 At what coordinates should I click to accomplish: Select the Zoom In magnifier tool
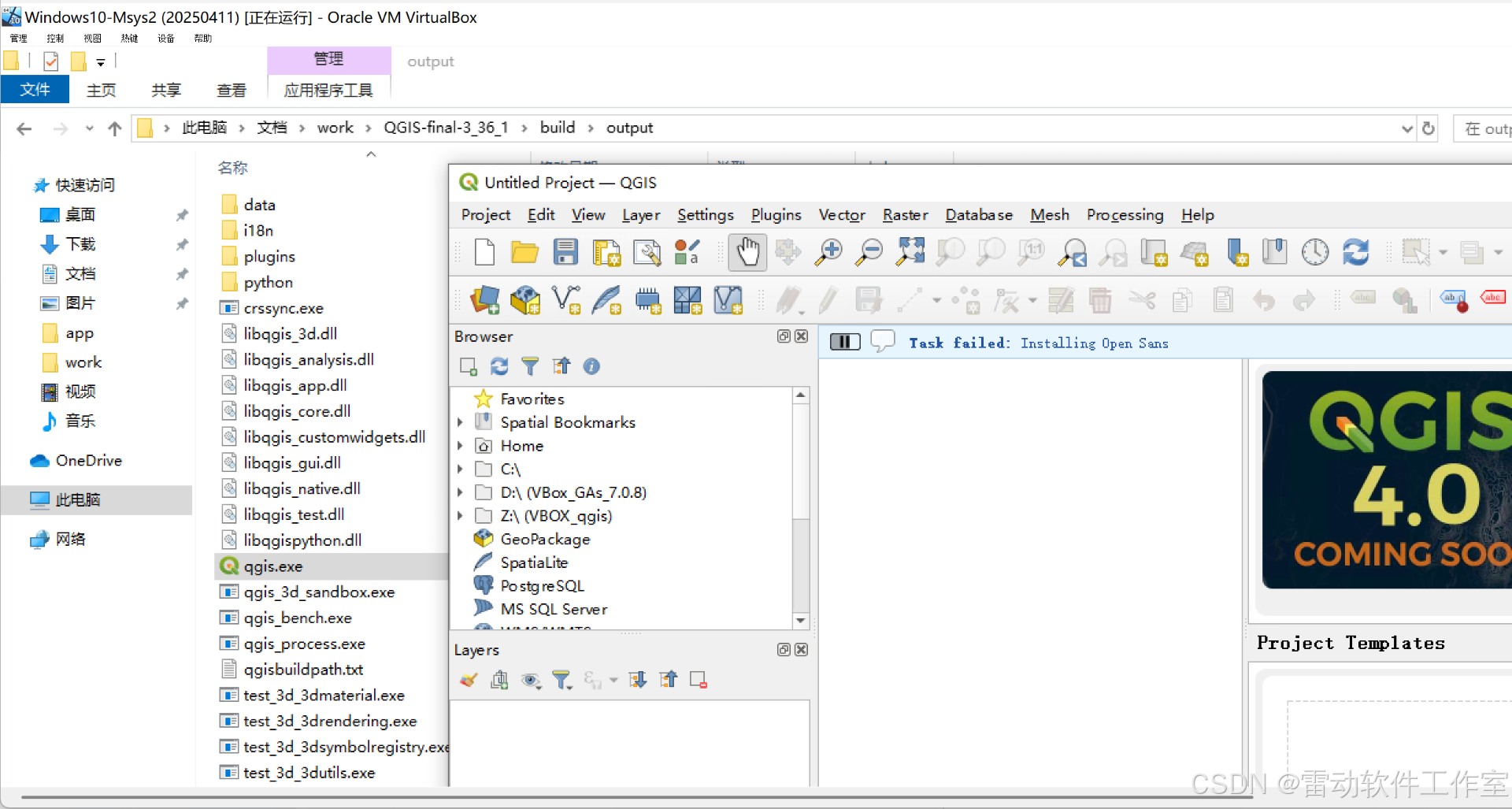click(828, 252)
